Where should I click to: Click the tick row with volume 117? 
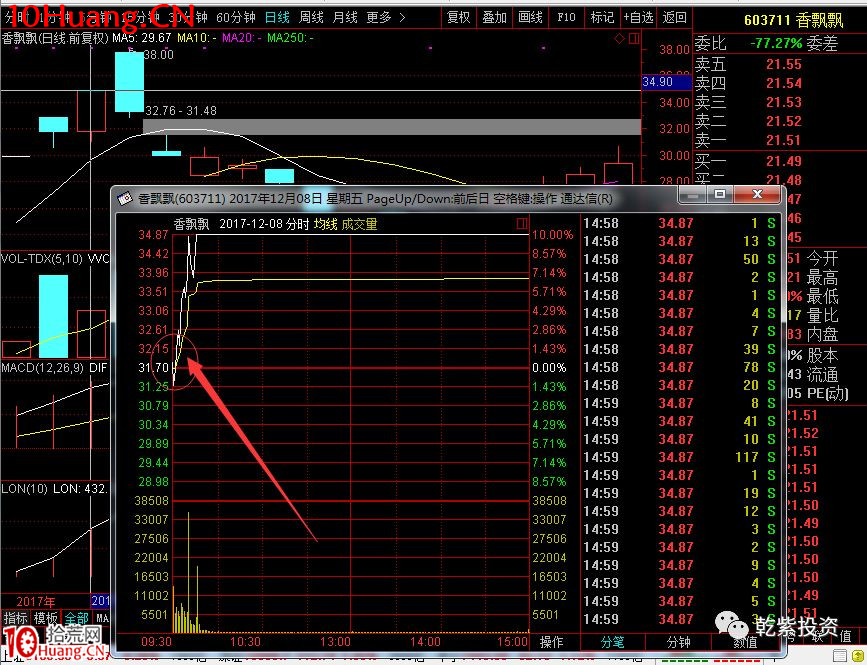point(680,457)
